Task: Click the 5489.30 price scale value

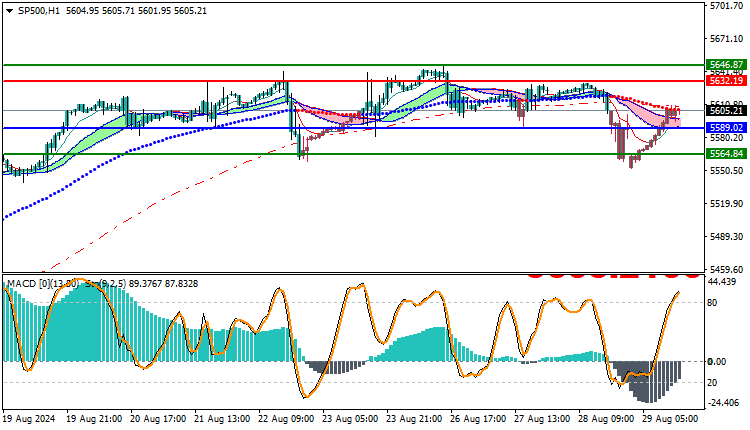Action: pyautogui.click(x=727, y=237)
